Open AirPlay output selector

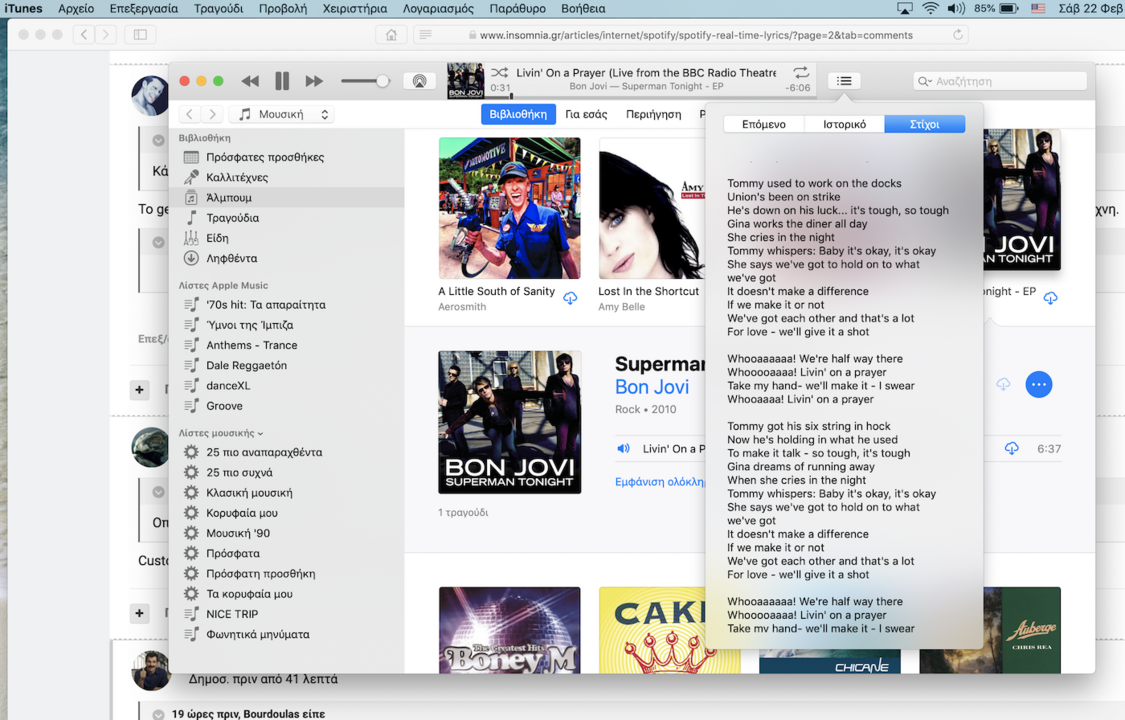(420, 81)
